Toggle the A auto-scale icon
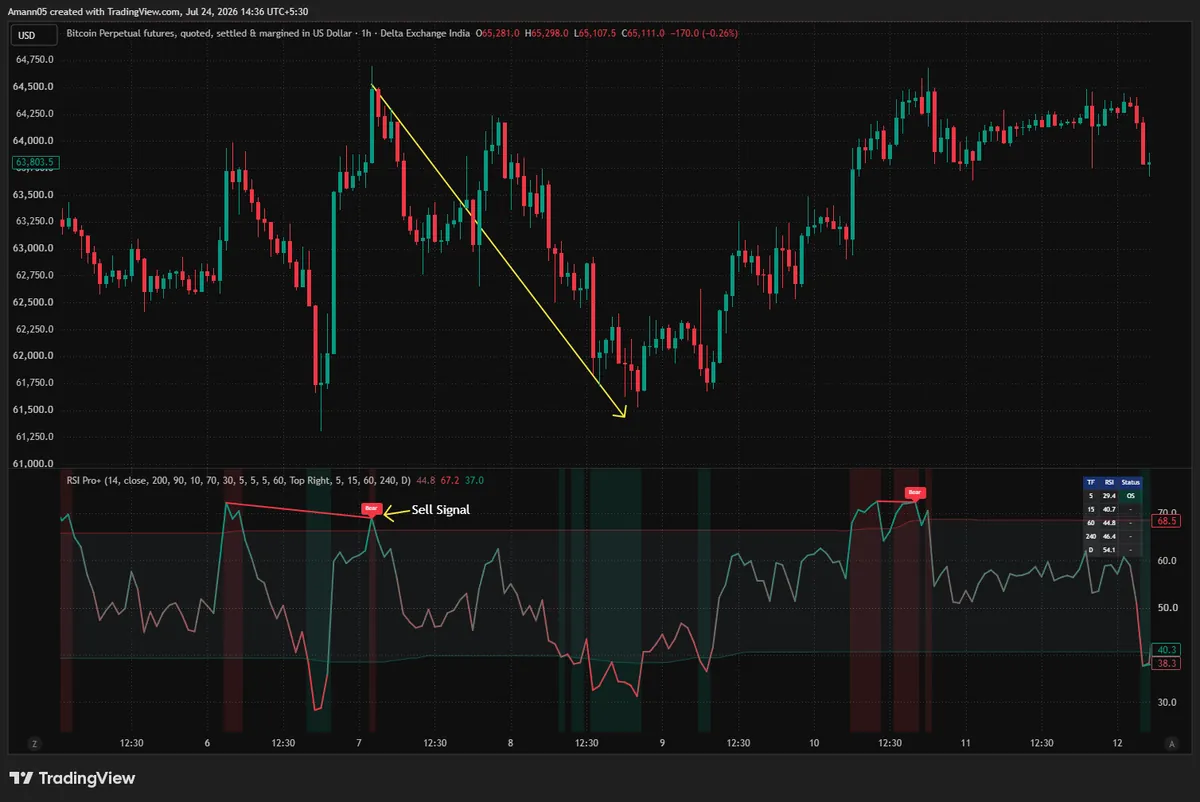The height and width of the screenshot is (802, 1200). click(1171, 743)
